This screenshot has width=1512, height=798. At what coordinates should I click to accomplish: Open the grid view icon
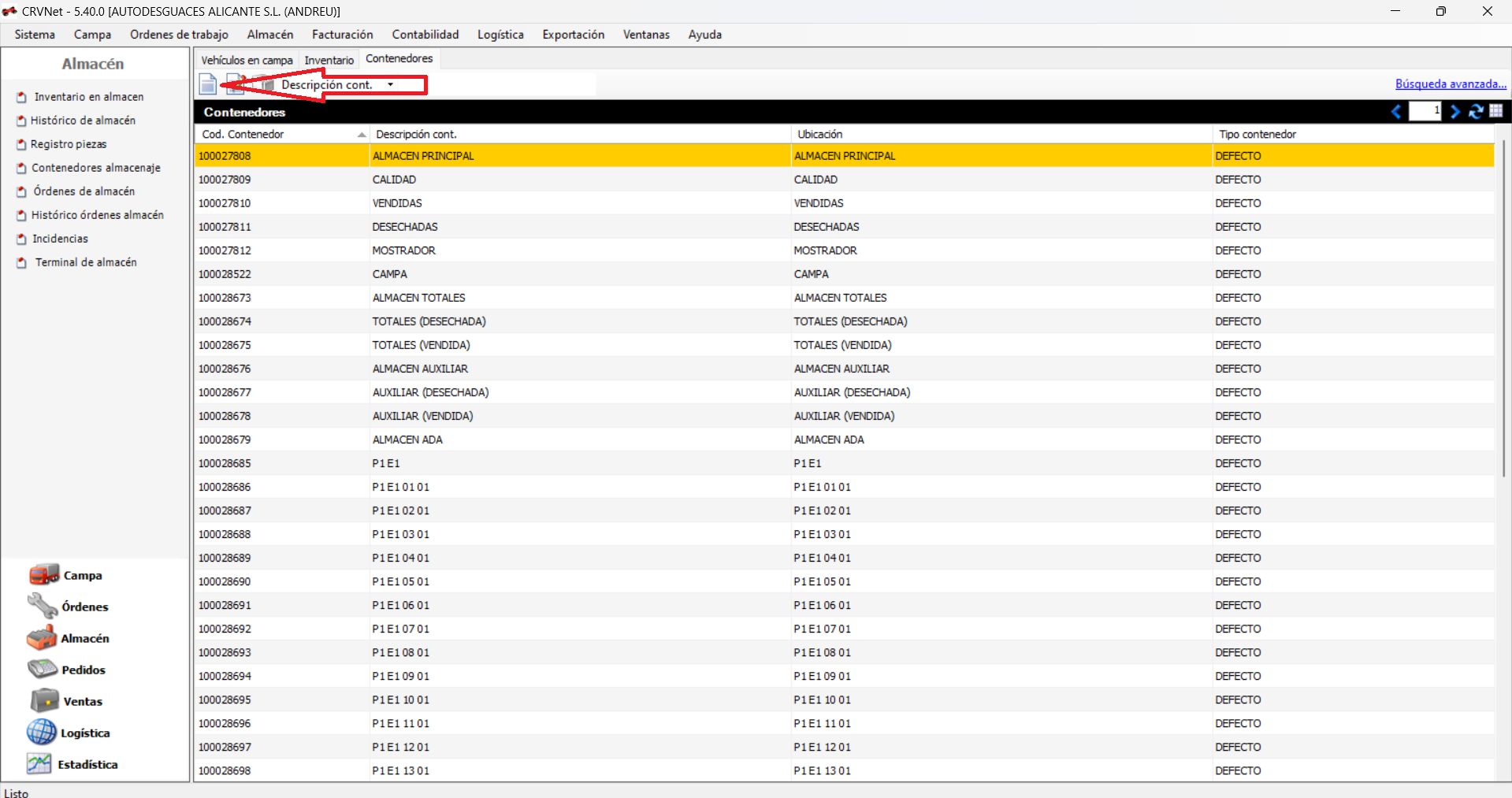(1496, 111)
